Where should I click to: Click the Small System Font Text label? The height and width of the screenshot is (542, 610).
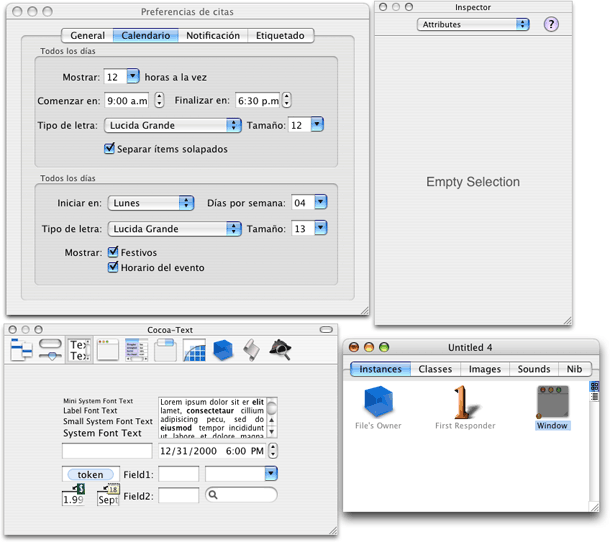(x=108, y=421)
